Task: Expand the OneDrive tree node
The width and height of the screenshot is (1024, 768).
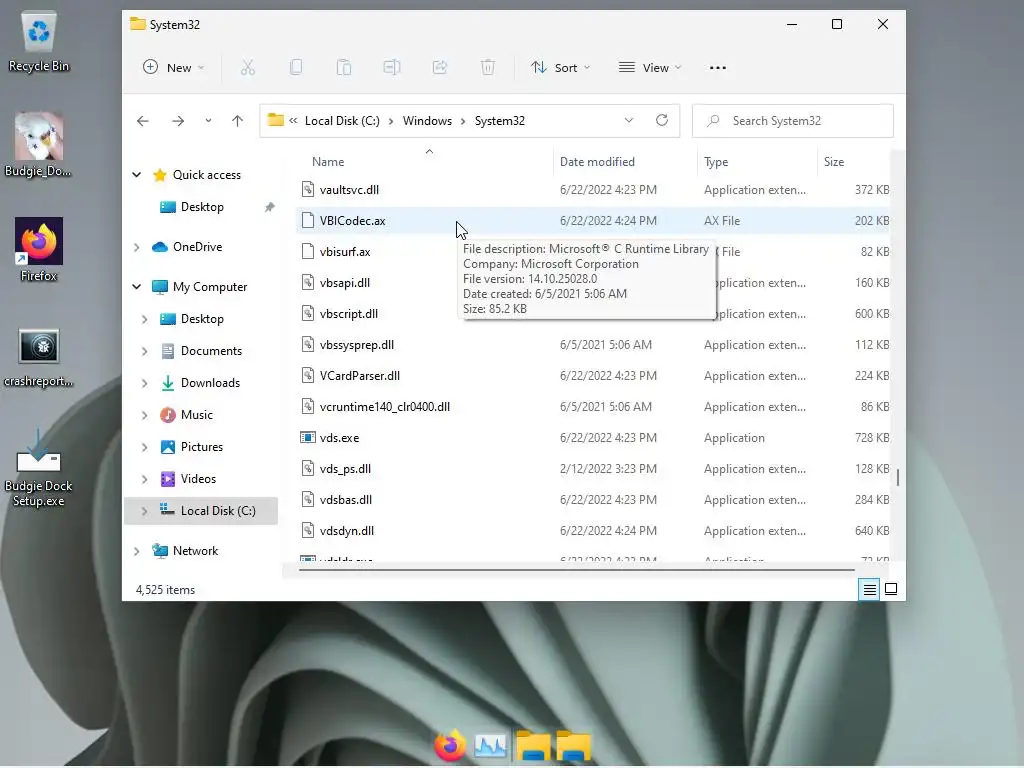Action: click(136, 247)
